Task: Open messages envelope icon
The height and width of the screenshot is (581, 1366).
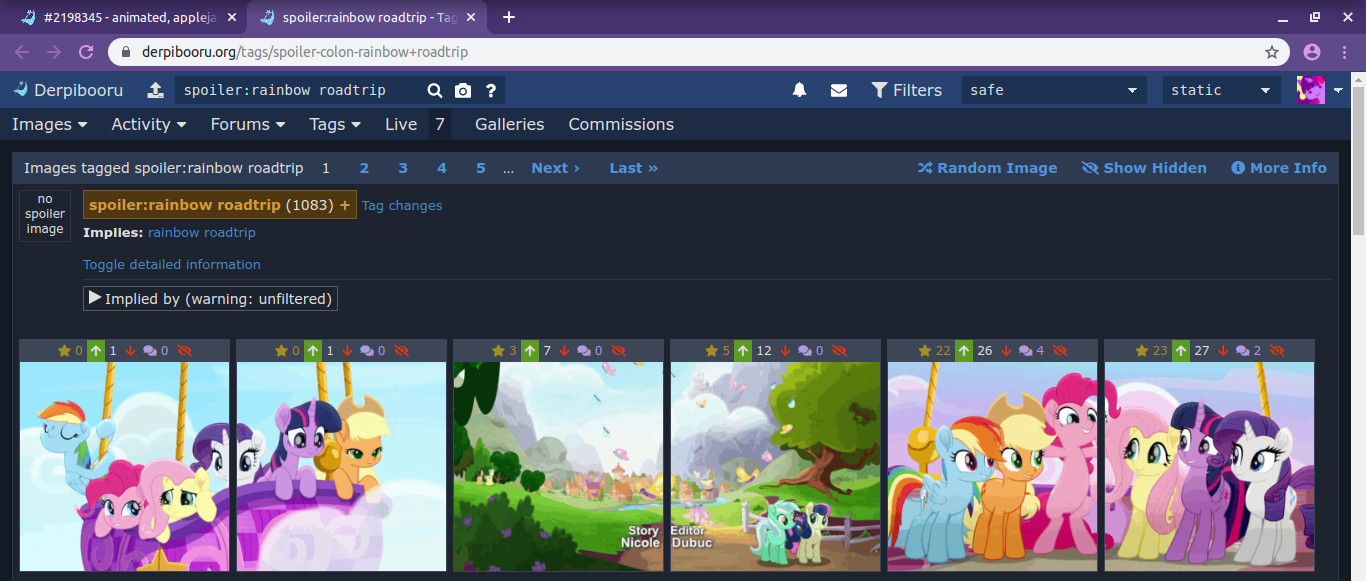Action: click(839, 90)
